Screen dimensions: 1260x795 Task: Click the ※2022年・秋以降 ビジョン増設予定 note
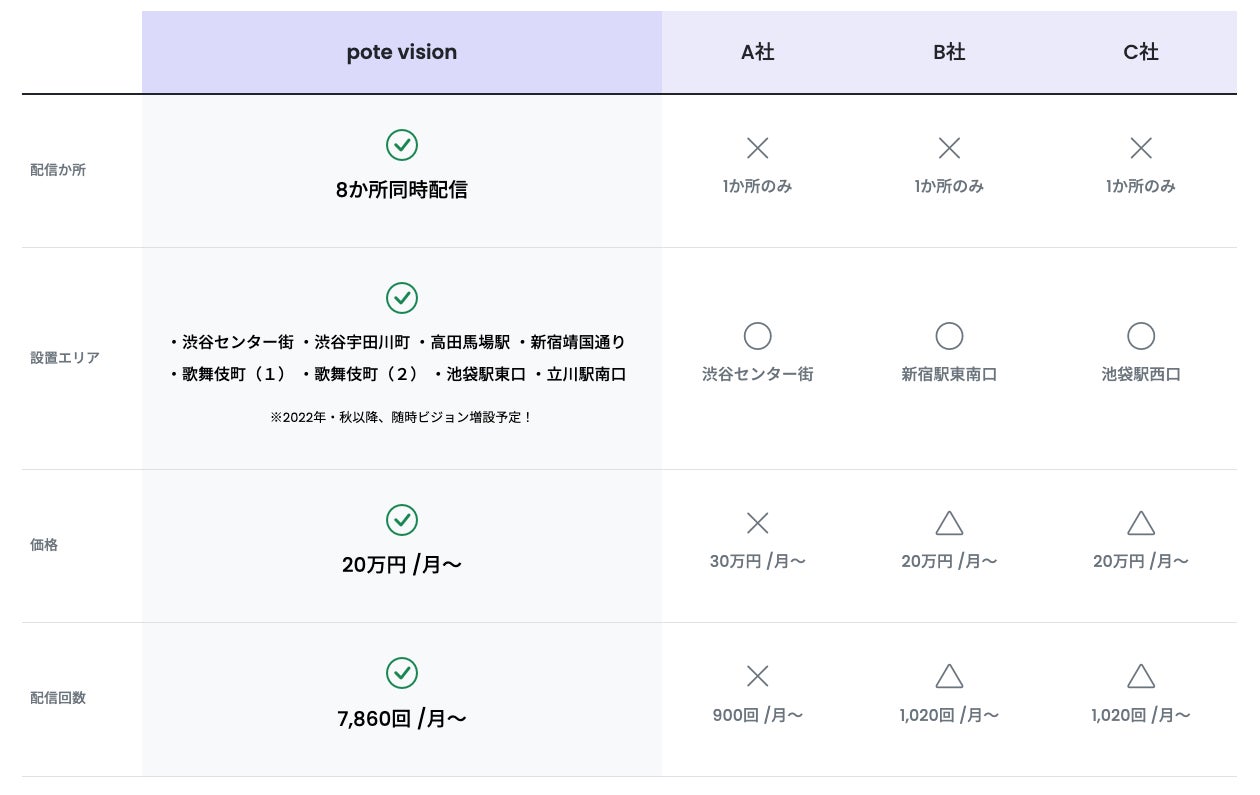(401, 418)
